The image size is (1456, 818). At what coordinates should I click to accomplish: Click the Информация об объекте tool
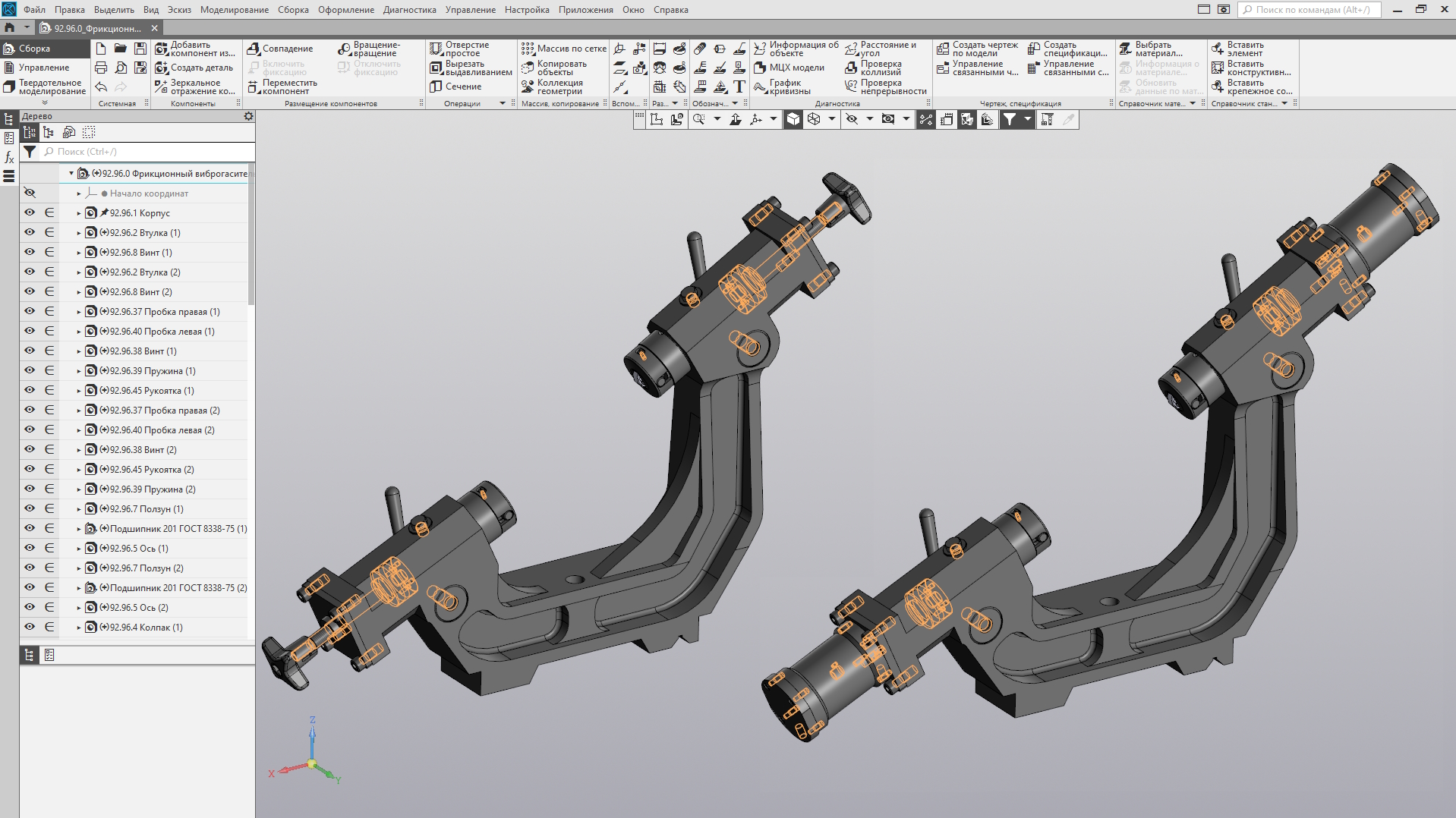point(796,49)
